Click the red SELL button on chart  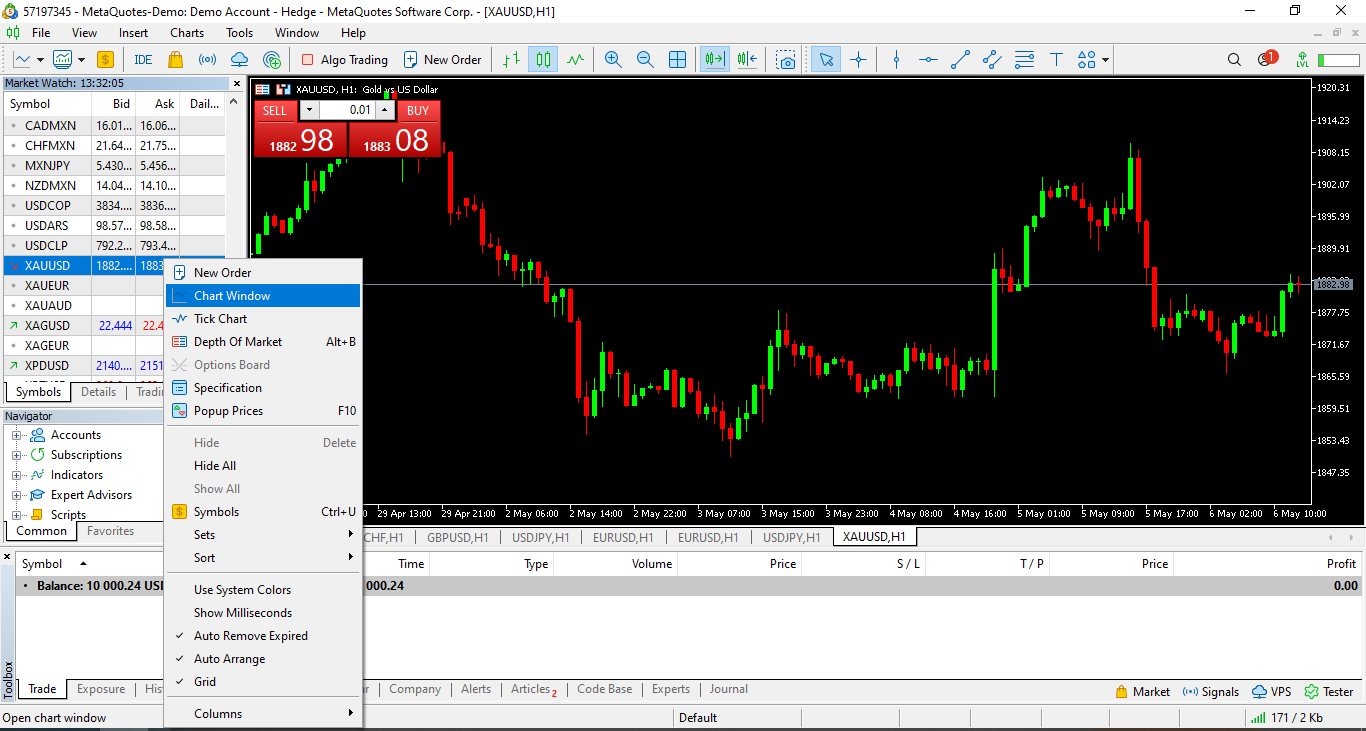click(275, 111)
